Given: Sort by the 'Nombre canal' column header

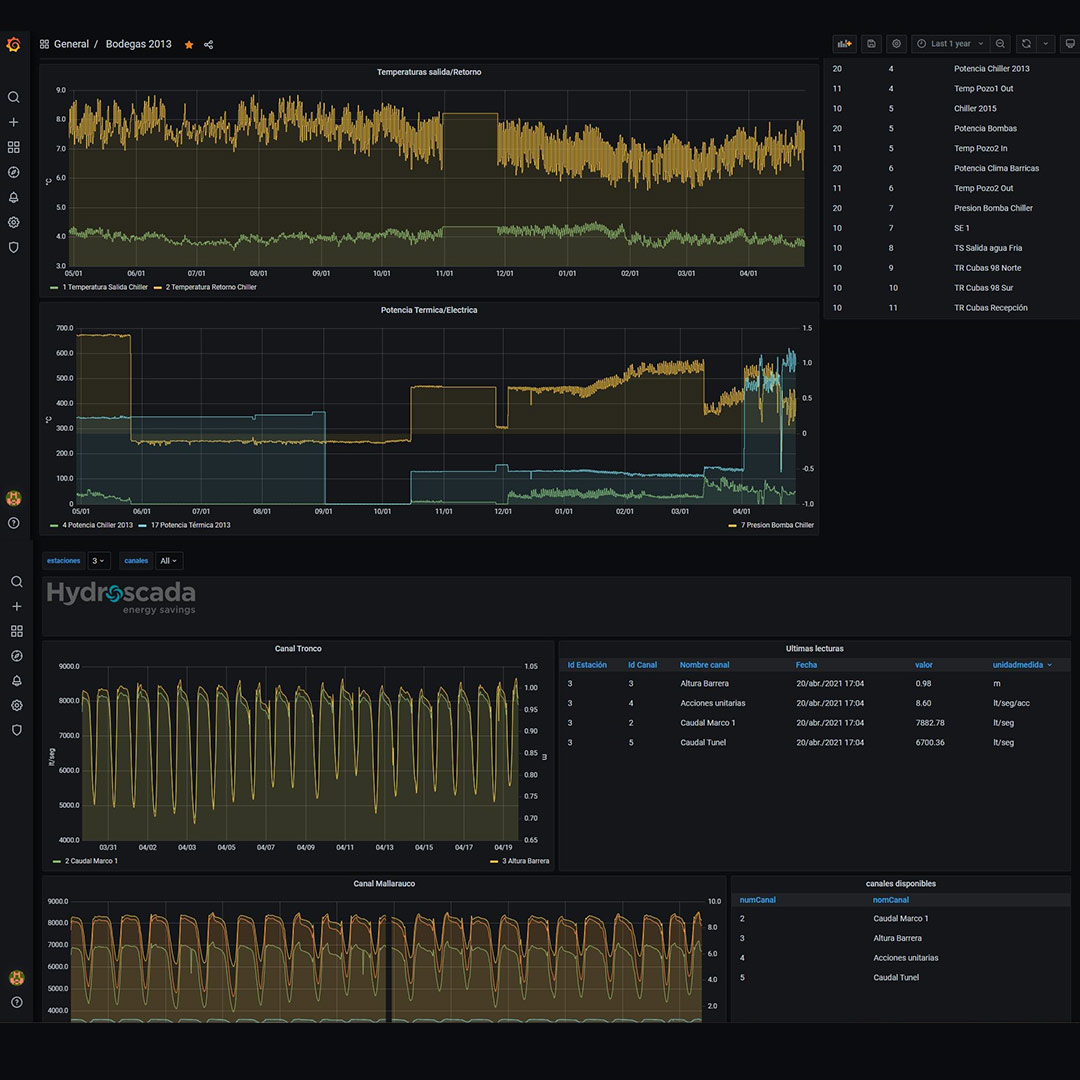Looking at the screenshot, I should 704,665.
